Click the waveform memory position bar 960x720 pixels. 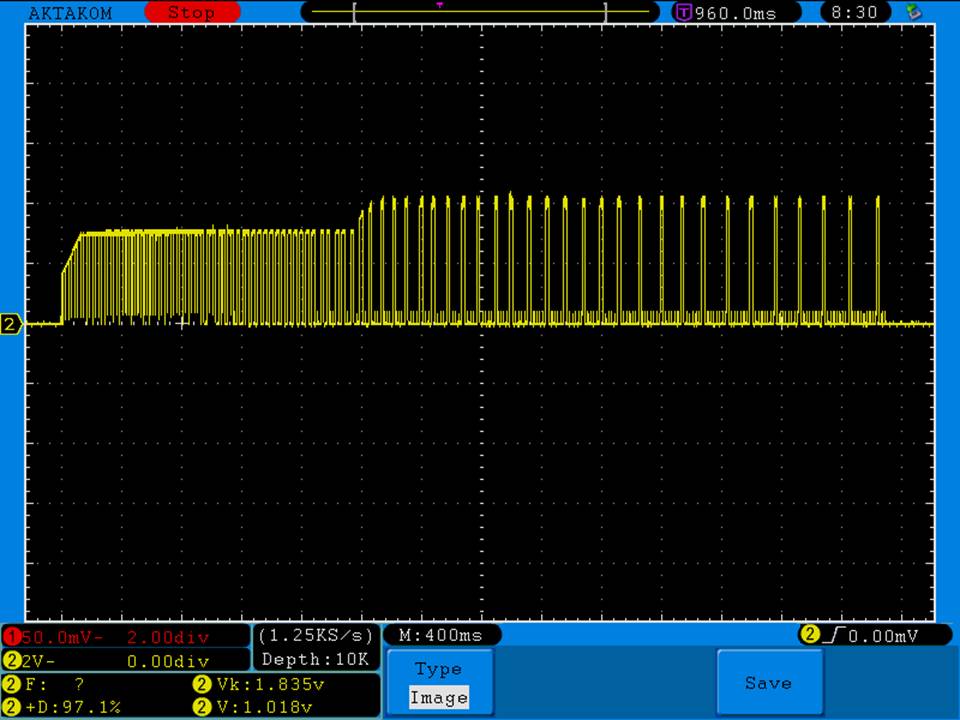point(480,13)
